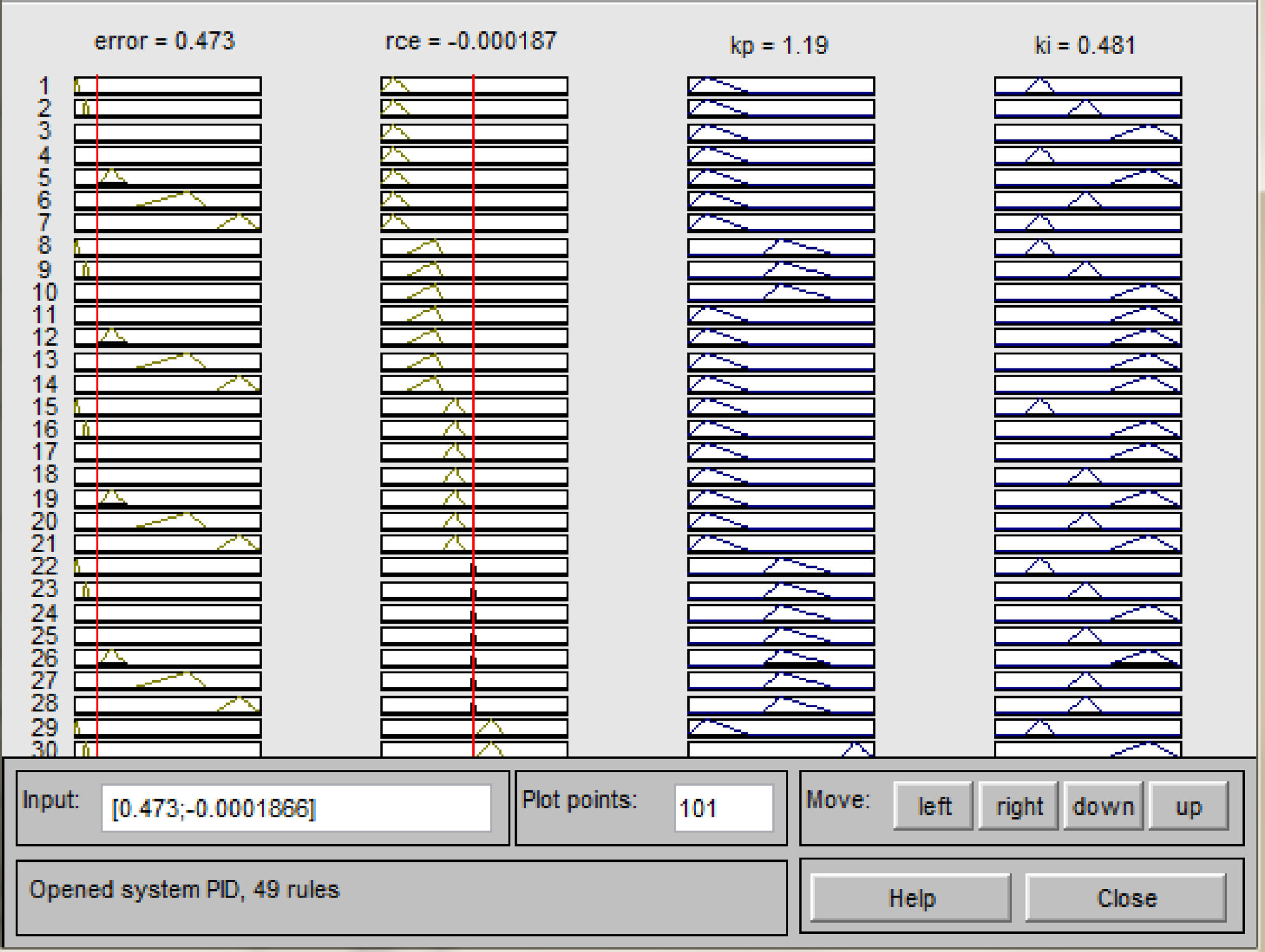Image resolution: width=1265 pixels, height=952 pixels.
Task: Click rule 26 kp output plot
Action: point(781,658)
